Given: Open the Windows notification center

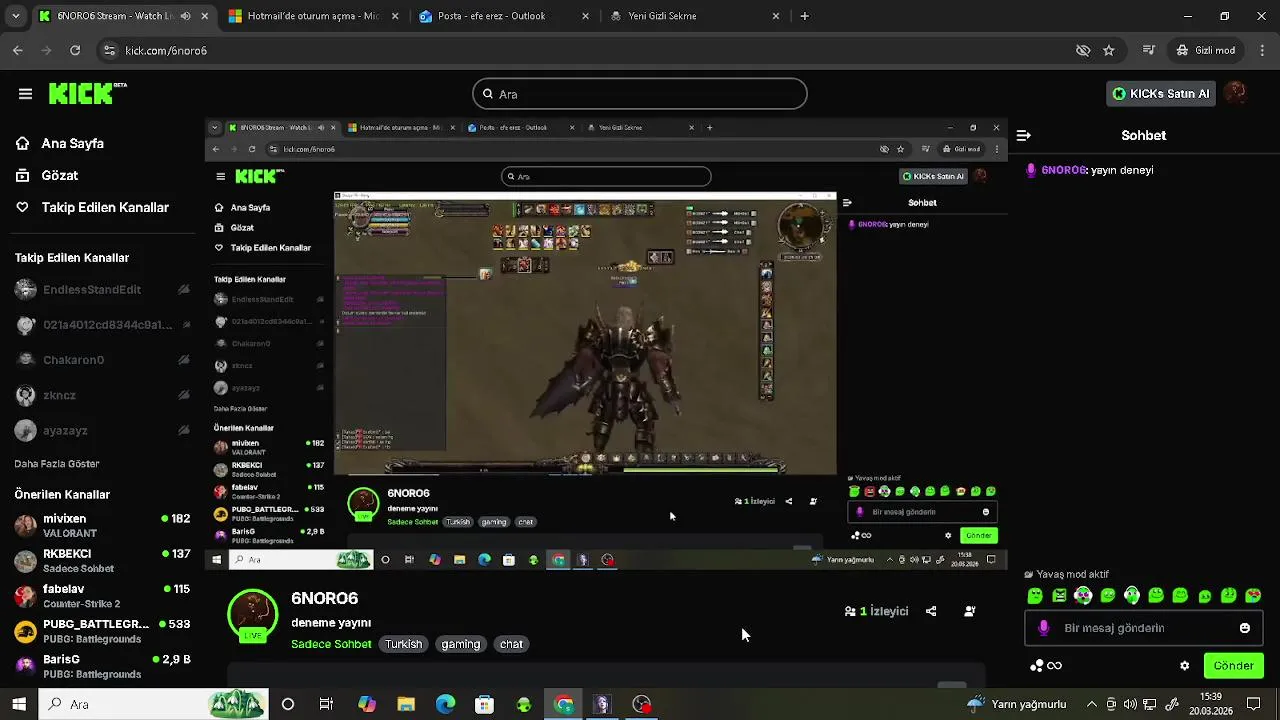Looking at the screenshot, I should [1254, 704].
